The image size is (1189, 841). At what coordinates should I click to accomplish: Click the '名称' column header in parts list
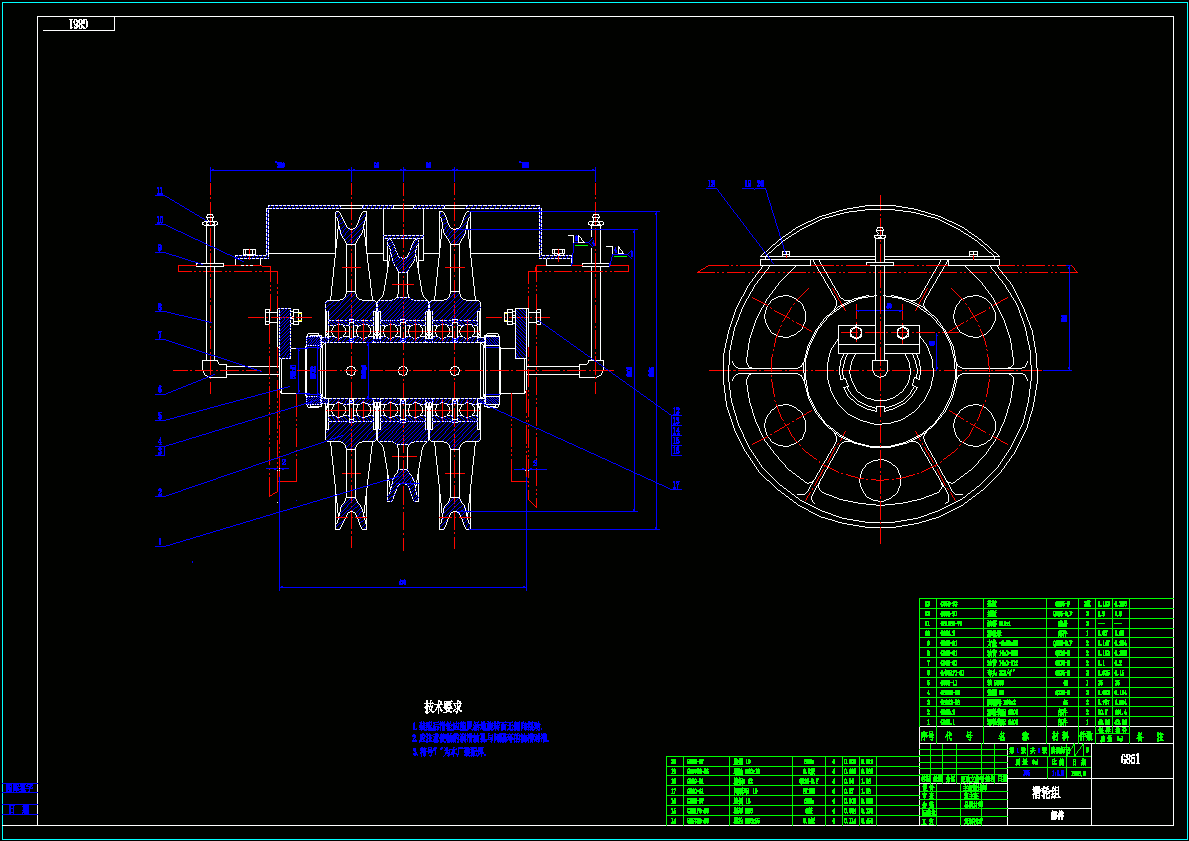click(x=1012, y=736)
